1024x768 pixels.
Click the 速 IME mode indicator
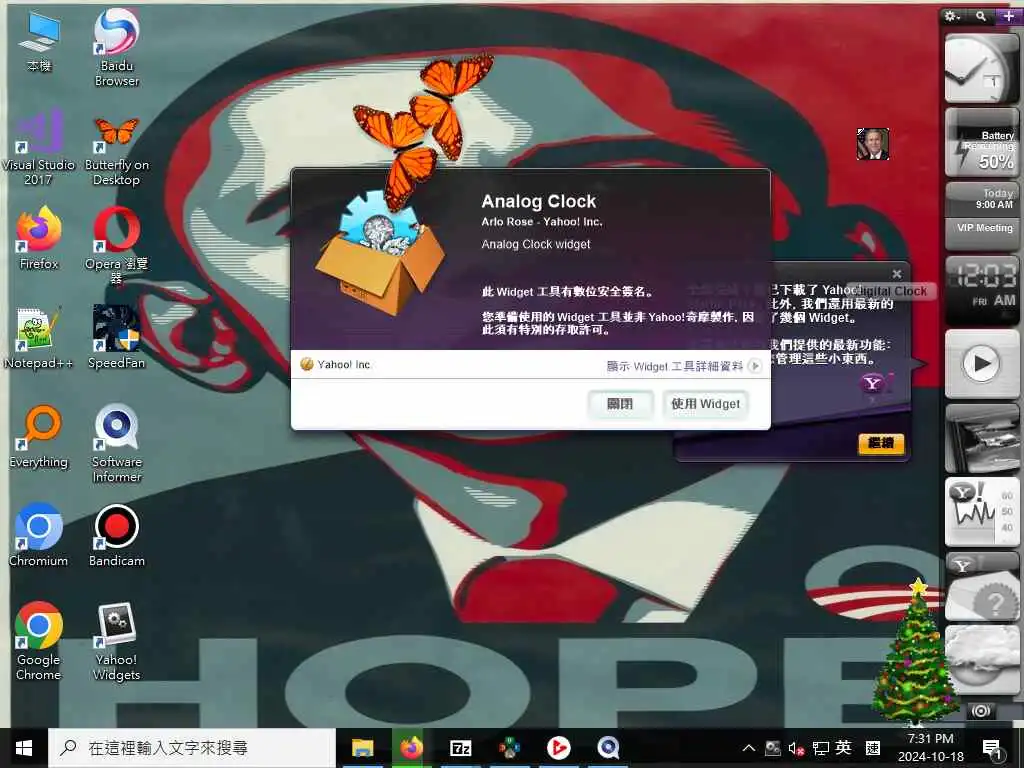pos(872,748)
